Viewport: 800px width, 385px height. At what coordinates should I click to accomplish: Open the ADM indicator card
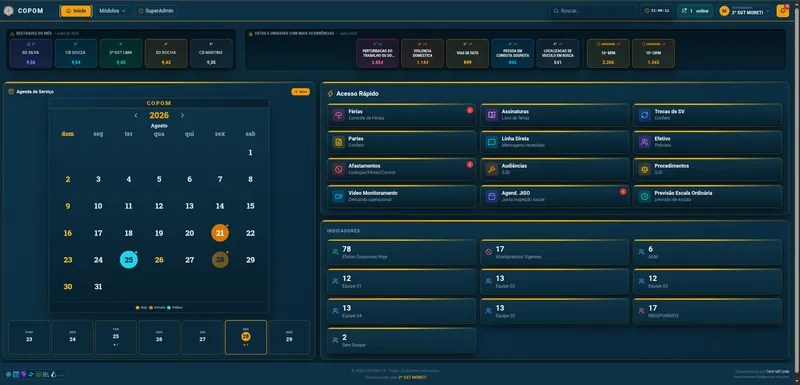pos(708,252)
